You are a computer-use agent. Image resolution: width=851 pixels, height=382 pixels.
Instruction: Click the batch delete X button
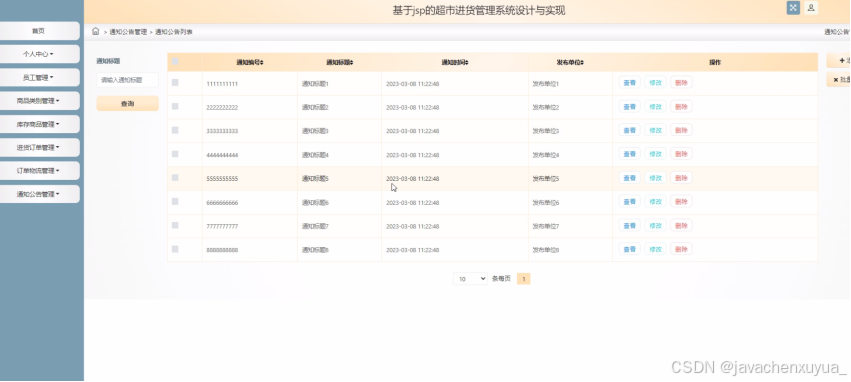pyautogui.click(x=839, y=79)
